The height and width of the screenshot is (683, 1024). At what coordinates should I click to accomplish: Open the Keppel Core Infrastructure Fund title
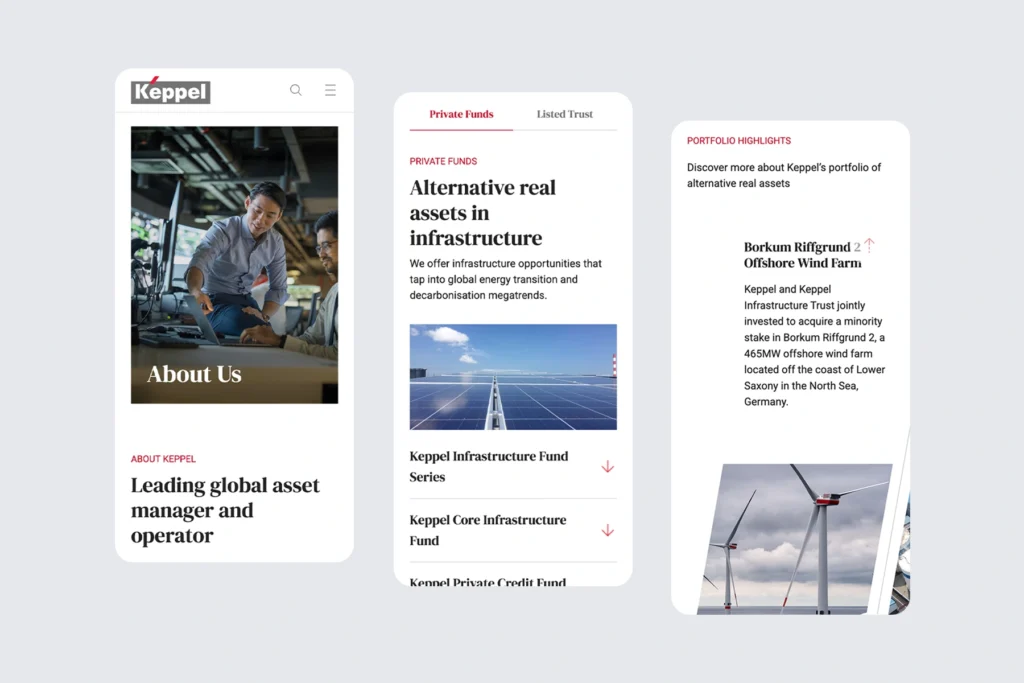(487, 530)
